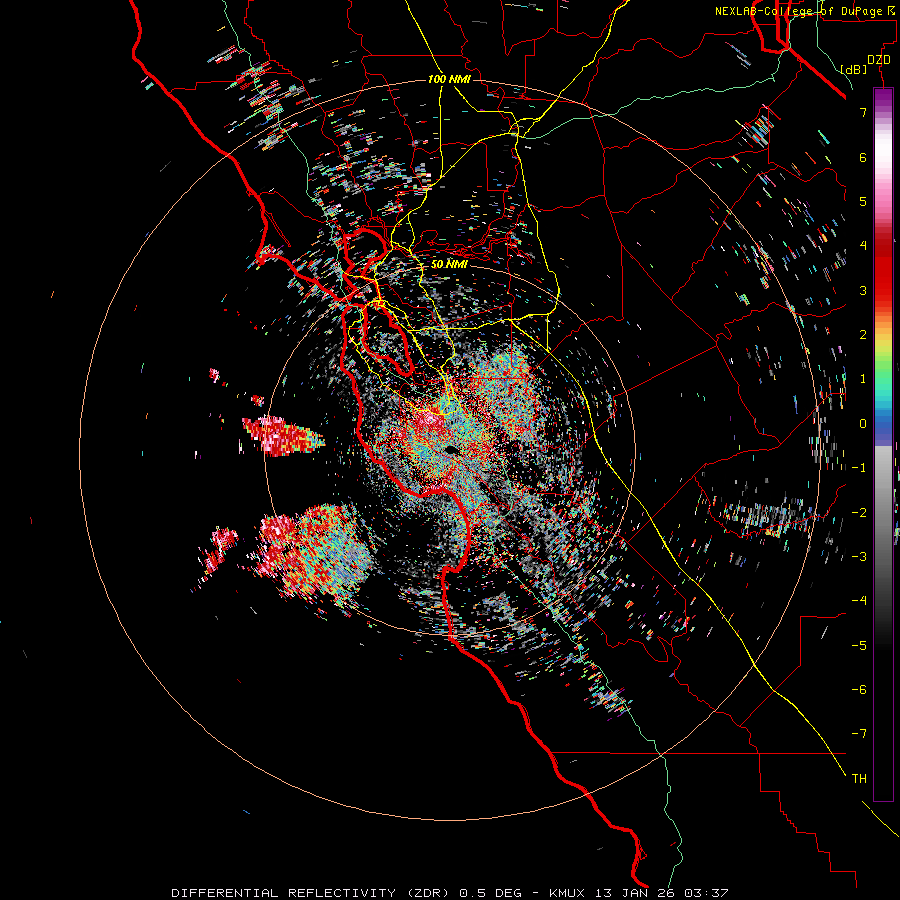Click the "7" value on the color scale
The height and width of the screenshot is (900, 900).
(863, 112)
